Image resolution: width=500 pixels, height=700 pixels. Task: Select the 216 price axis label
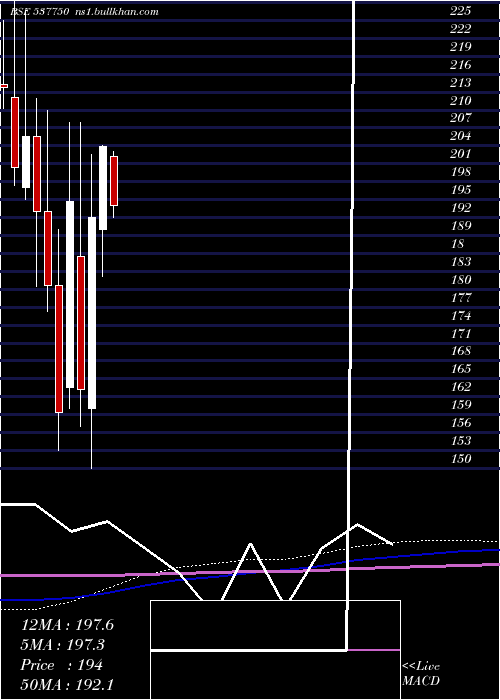point(460,65)
